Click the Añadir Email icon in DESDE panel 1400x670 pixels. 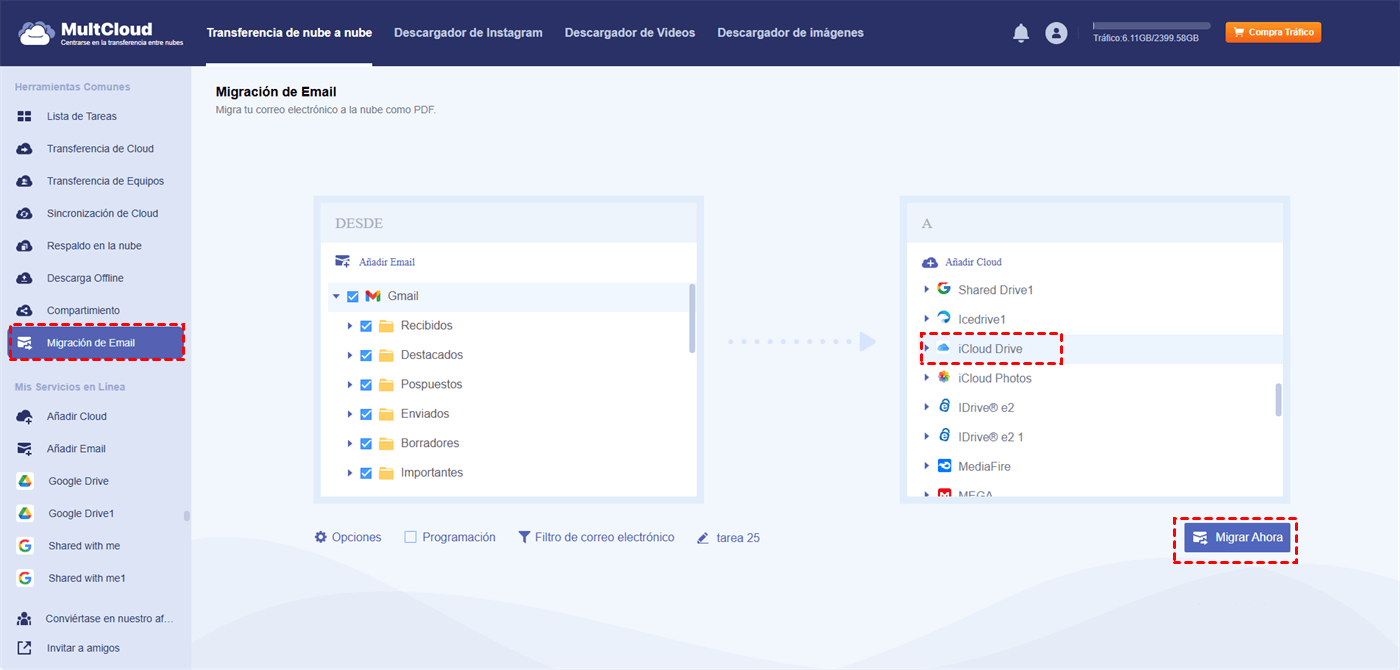pos(343,262)
